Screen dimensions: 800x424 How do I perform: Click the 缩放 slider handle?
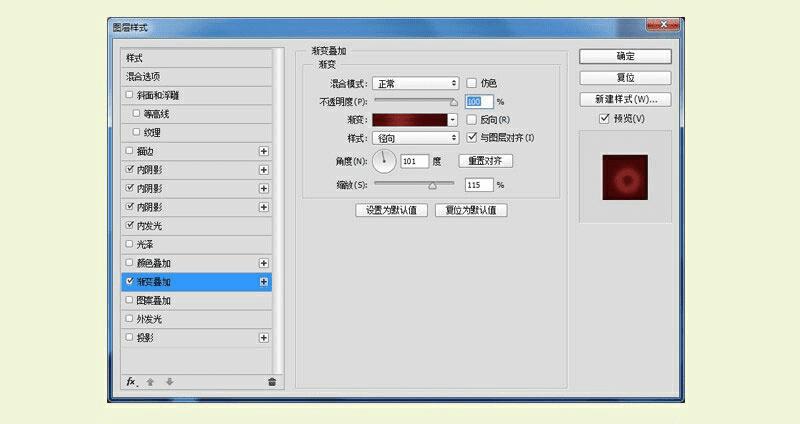click(x=433, y=186)
